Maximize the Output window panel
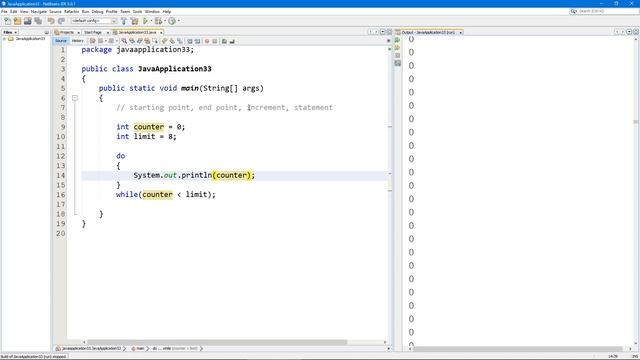640x360 pixels. [x=636, y=32]
